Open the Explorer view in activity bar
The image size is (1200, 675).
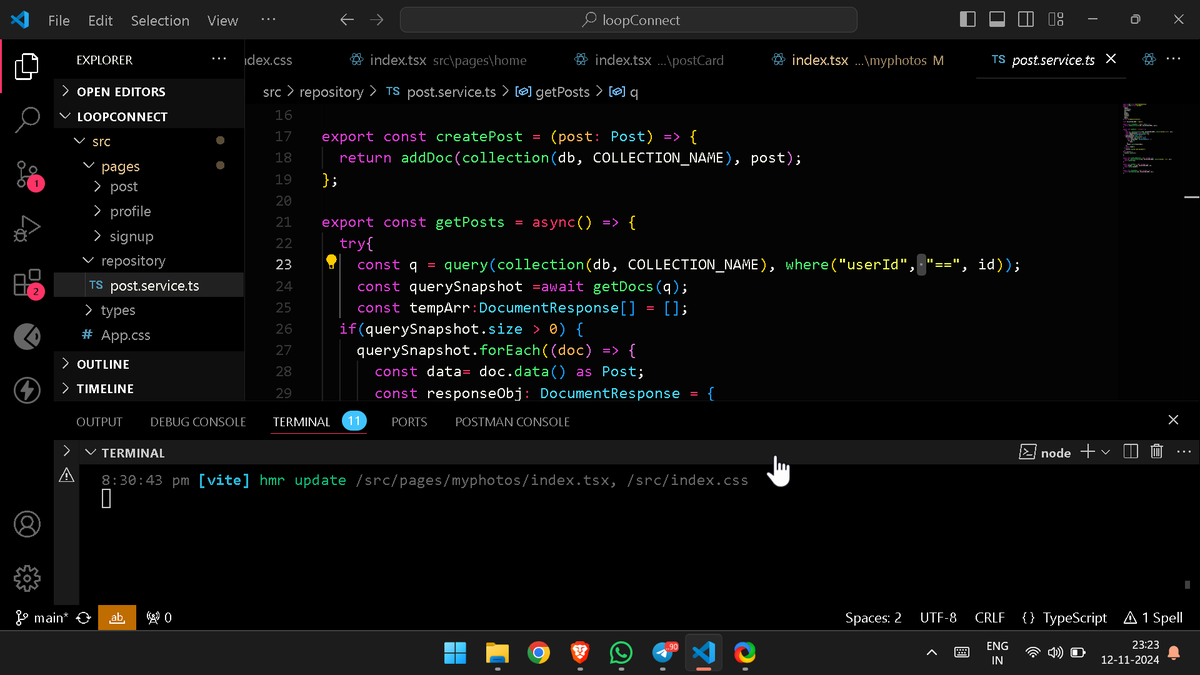pos(27,67)
